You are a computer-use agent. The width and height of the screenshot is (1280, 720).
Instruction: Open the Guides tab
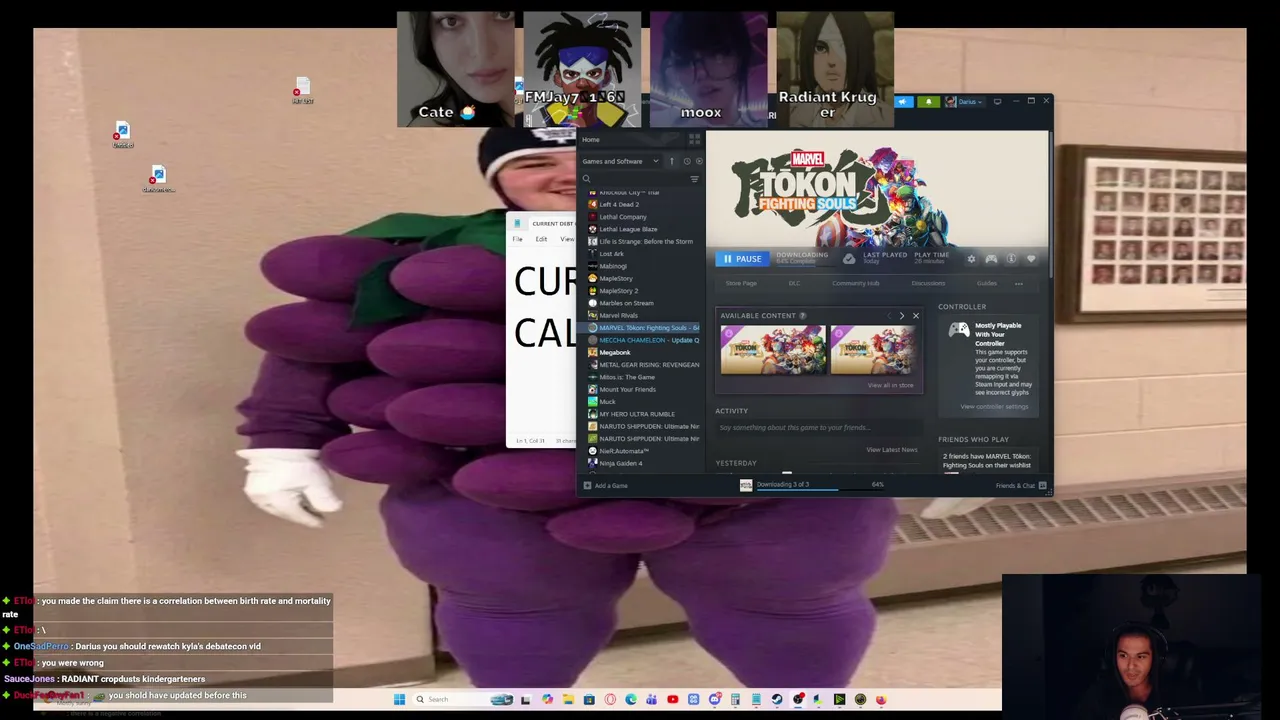(987, 284)
